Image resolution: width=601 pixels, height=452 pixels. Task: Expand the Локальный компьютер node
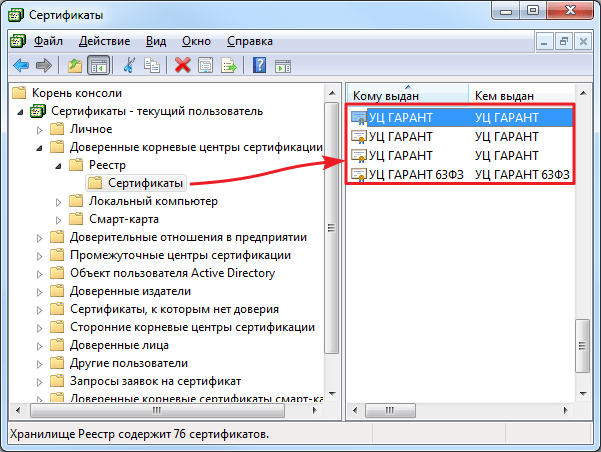coord(58,201)
